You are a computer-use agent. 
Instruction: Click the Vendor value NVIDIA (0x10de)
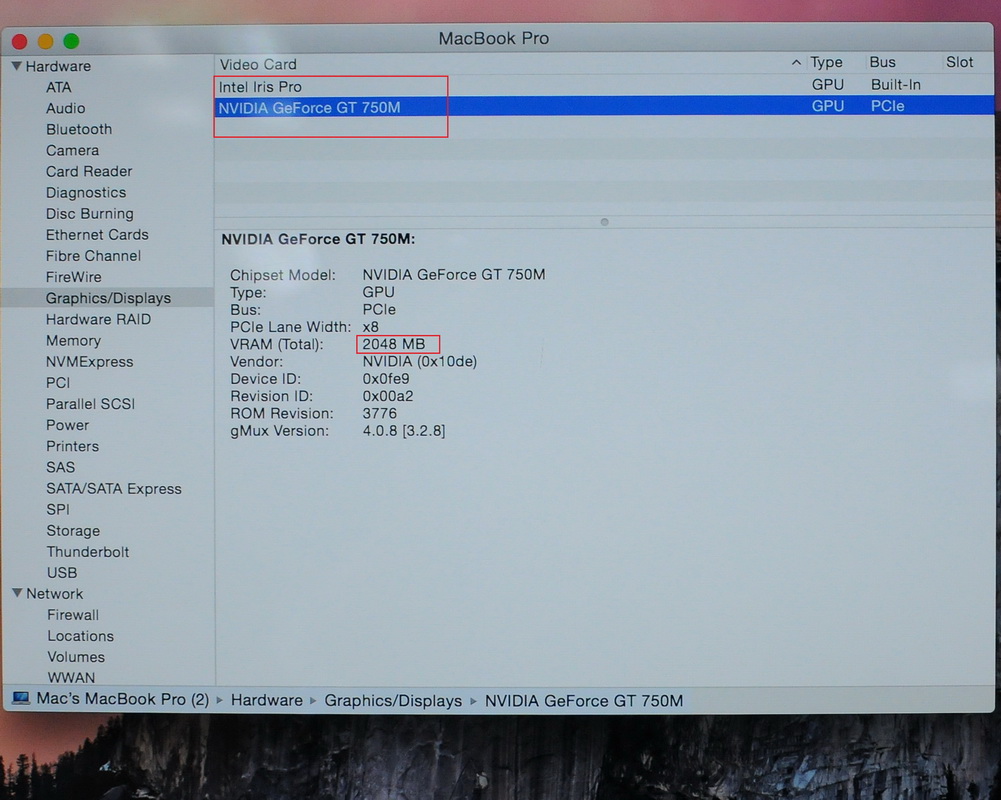click(419, 361)
